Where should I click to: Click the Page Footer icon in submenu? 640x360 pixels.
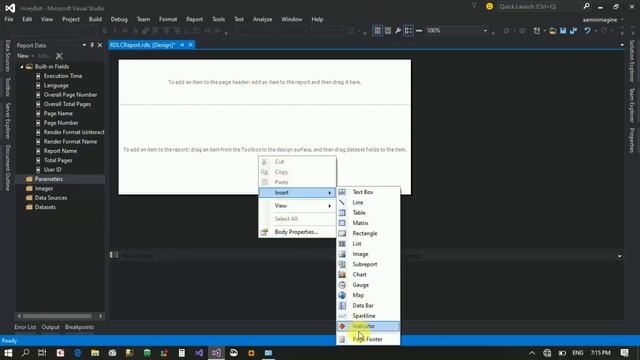pyautogui.click(x=342, y=339)
